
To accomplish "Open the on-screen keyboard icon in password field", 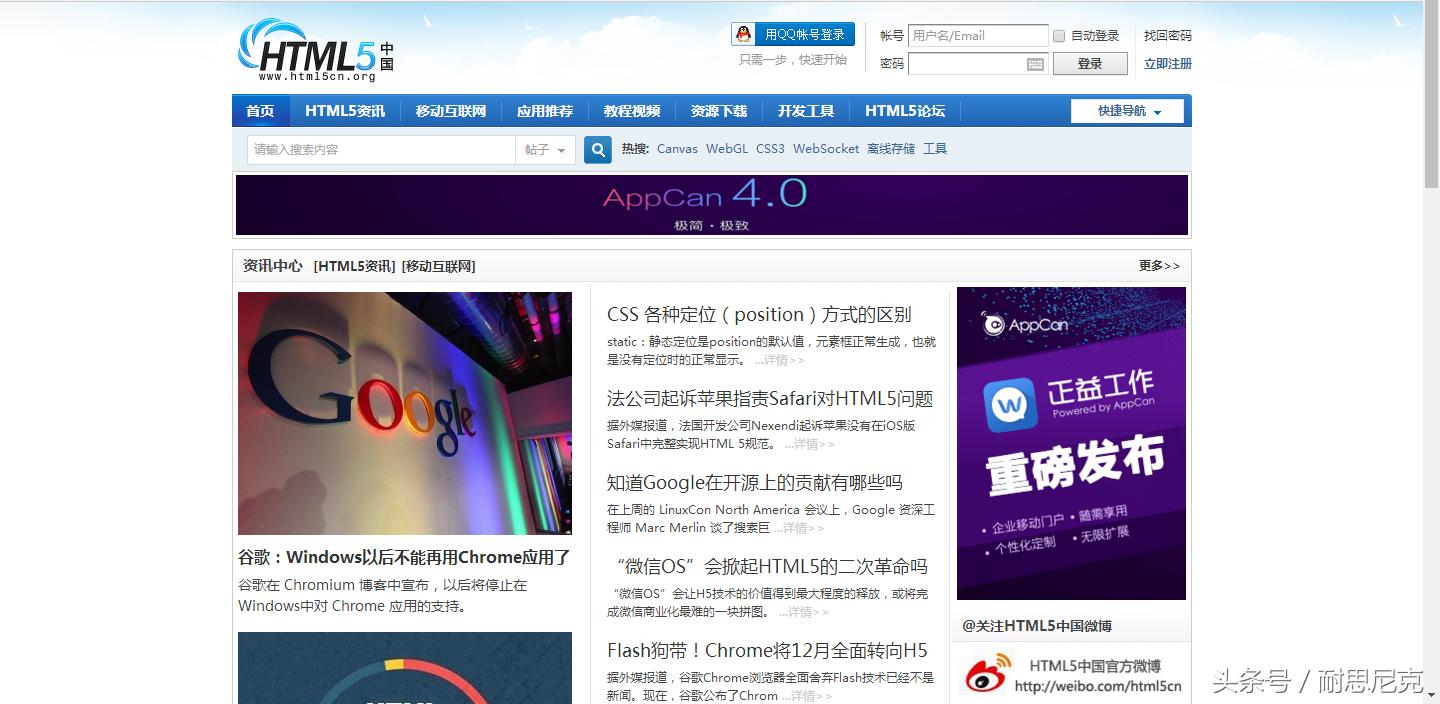I will [1034, 63].
